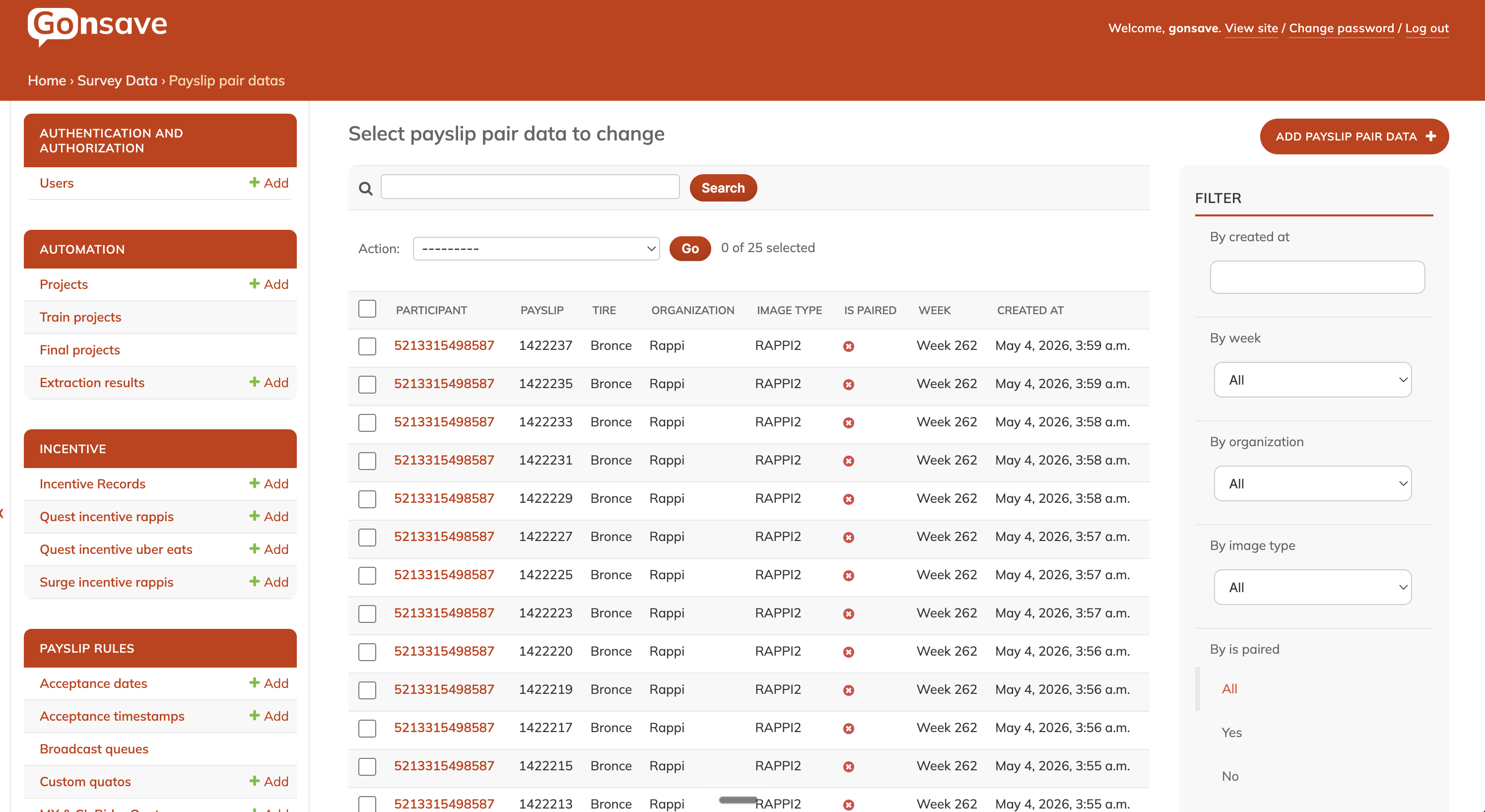
Task: Click the not-paired icon for payslip 1422227
Action: 849,537
